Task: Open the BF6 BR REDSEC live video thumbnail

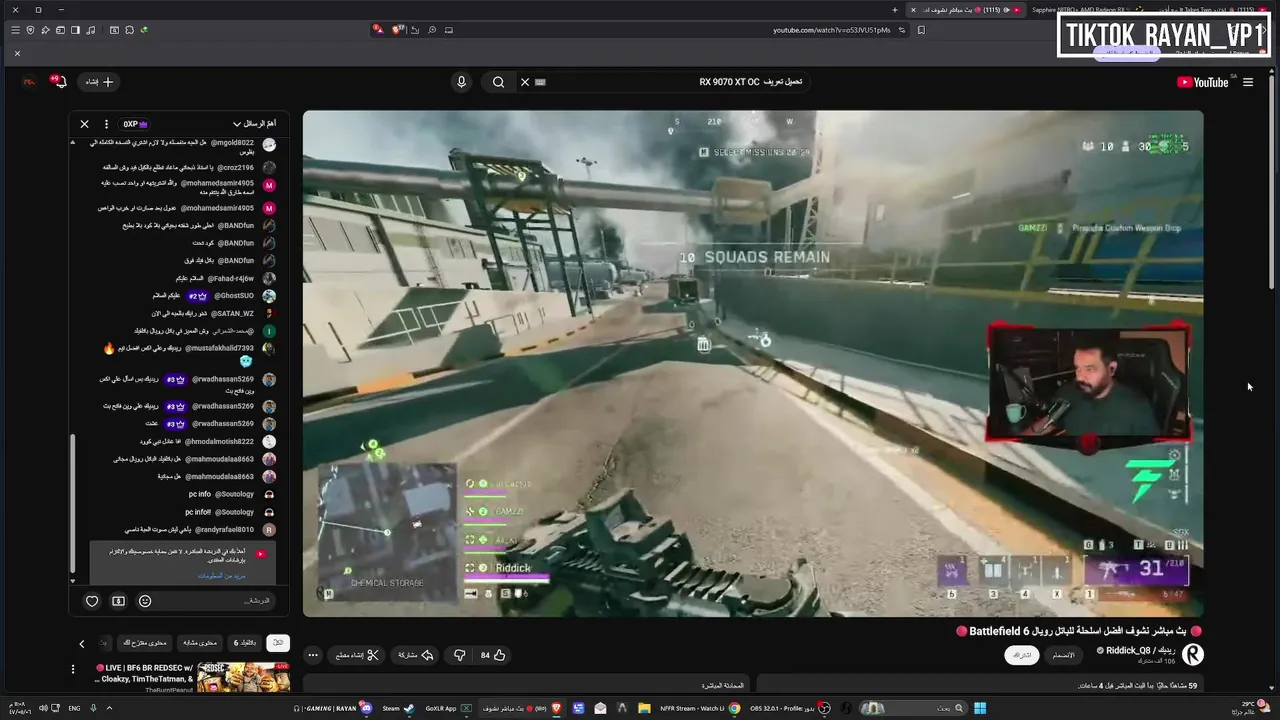Action: coord(243,677)
